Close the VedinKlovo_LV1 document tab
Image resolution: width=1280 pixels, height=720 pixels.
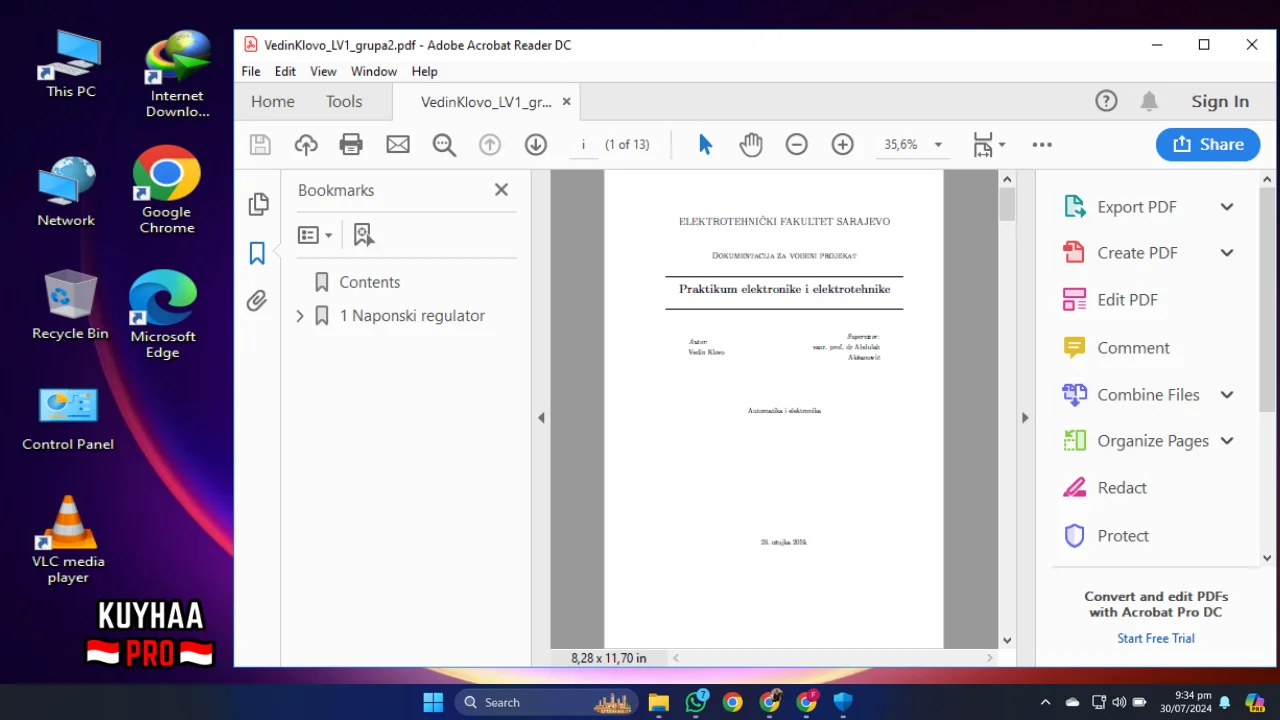[x=566, y=101]
